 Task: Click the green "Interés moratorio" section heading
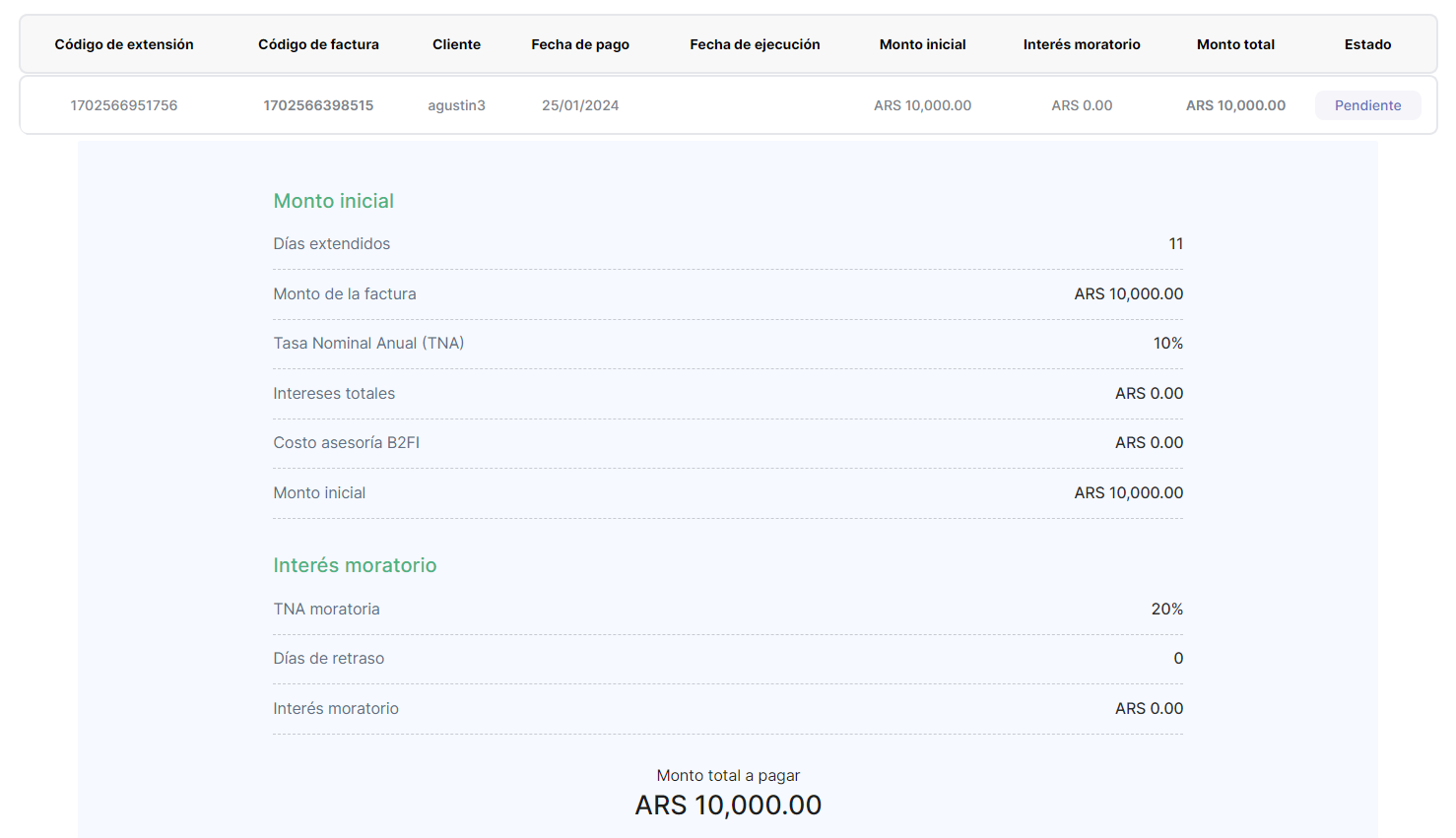tap(355, 565)
